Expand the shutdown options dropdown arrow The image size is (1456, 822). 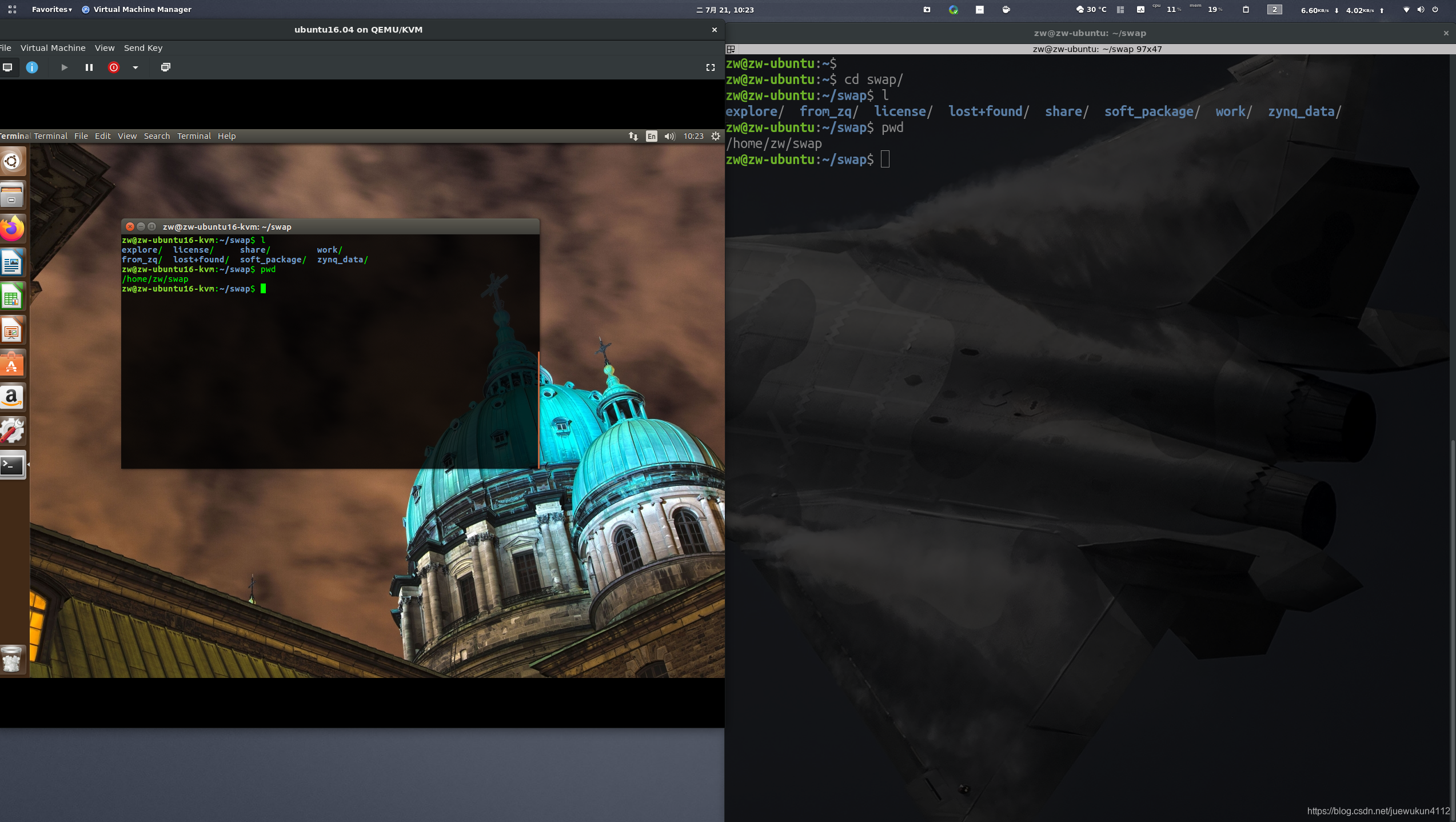[135, 67]
